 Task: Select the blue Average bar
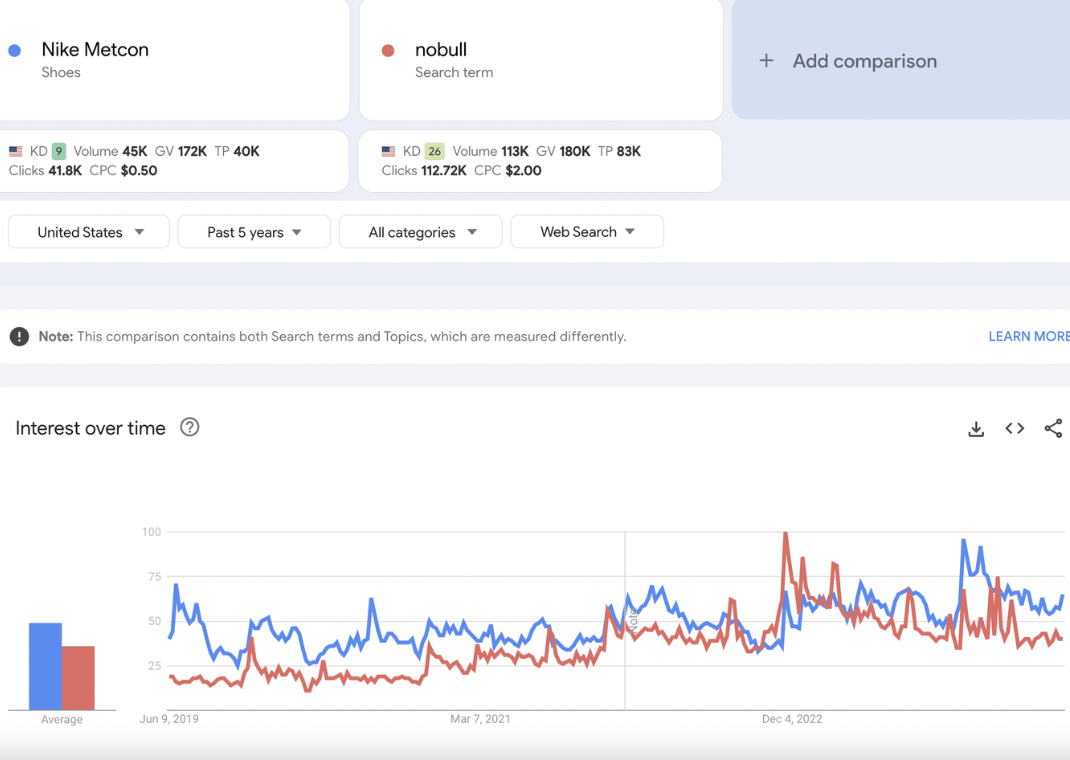pyautogui.click(x=45, y=666)
